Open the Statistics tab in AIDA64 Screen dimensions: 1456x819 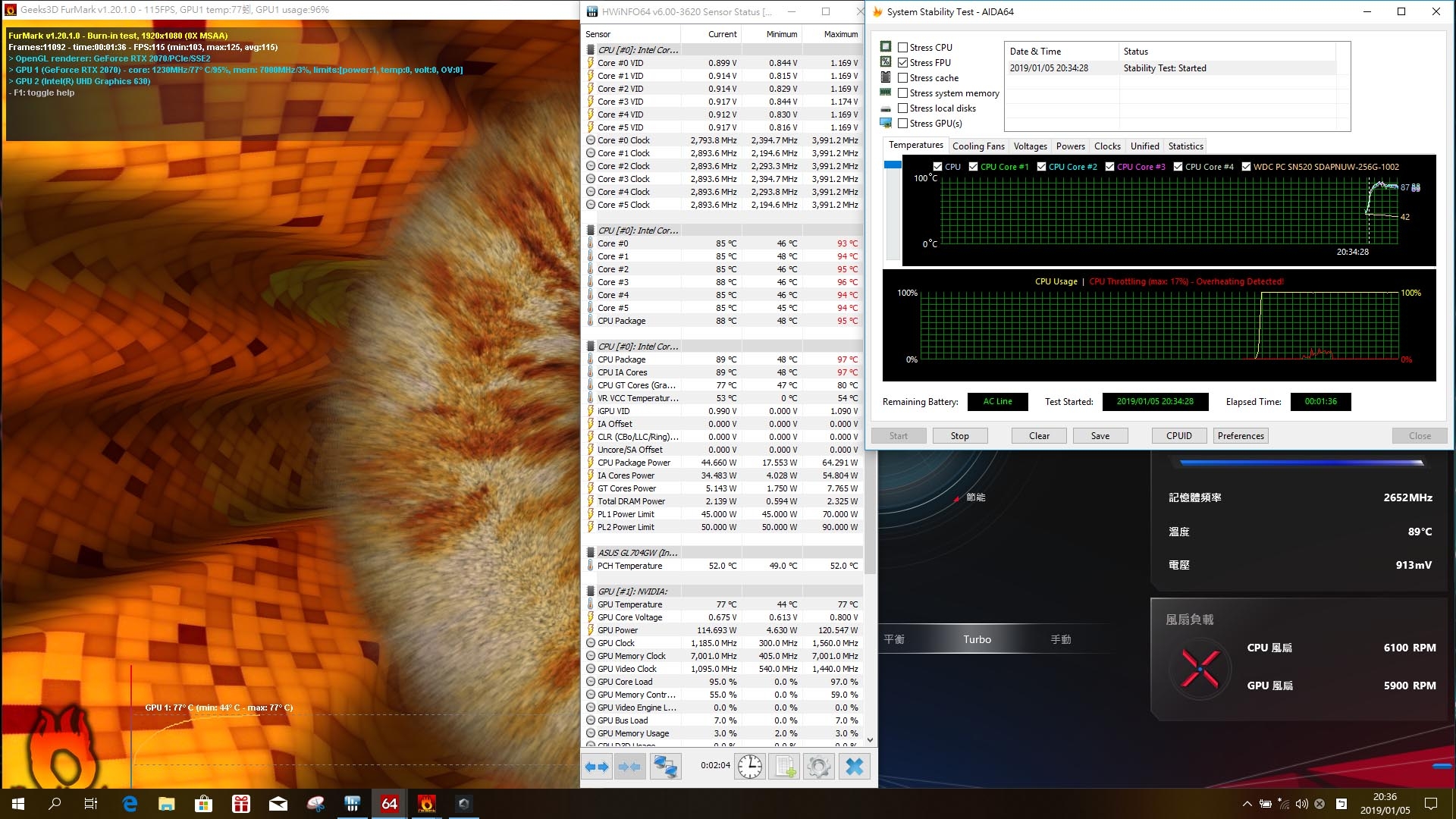[1185, 146]
